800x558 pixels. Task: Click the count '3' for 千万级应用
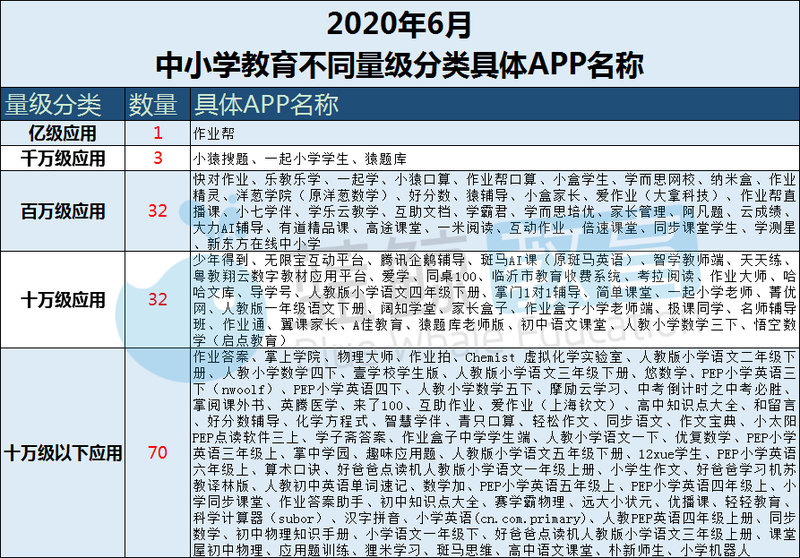coord(158,158)
